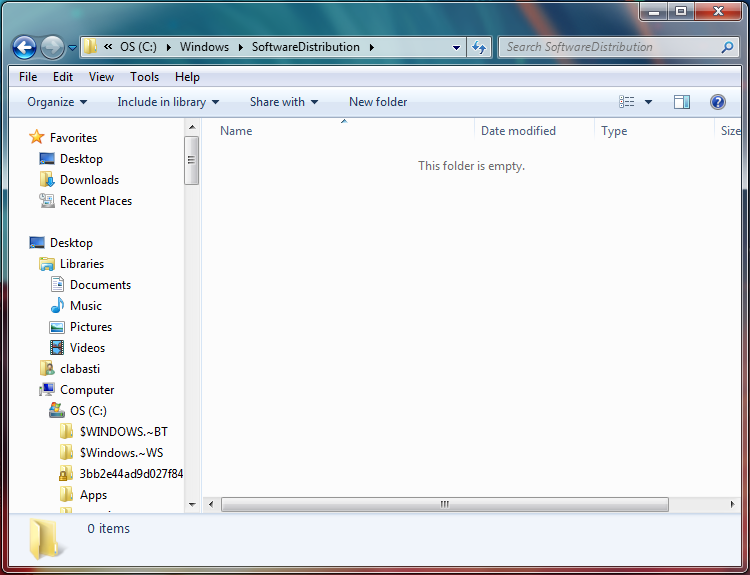Open the $WINDOWS.~BT folder
The width and height of the screenshot is (750, 575).
click(x=123, y=432)
